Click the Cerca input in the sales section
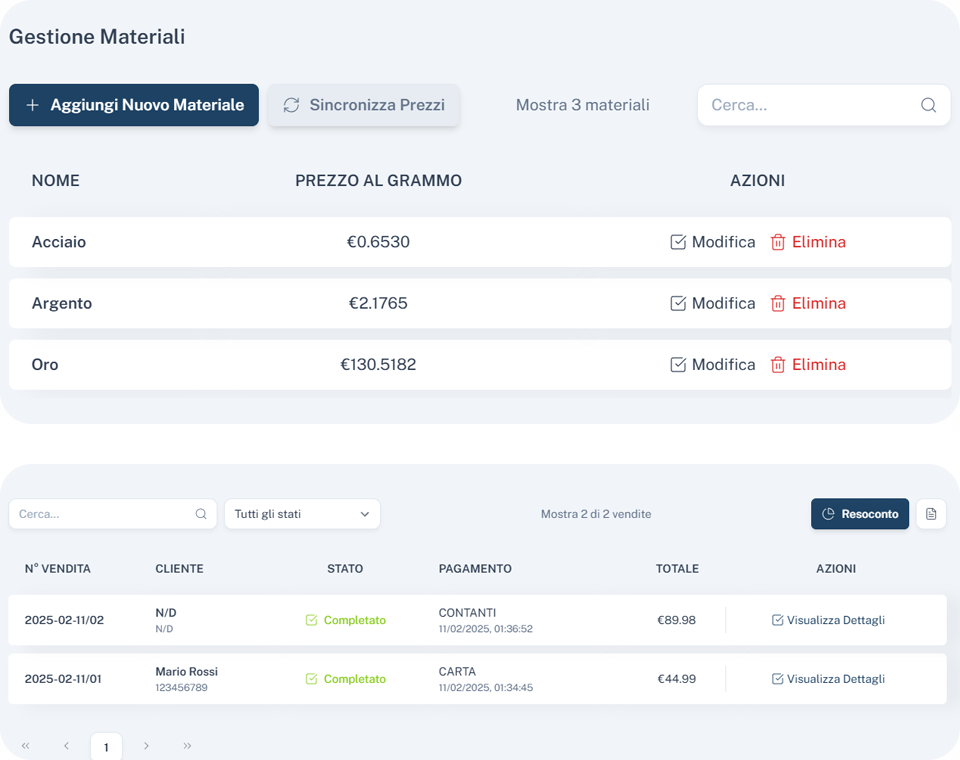Viewport: 960px width, 760px height. tap(100, 513)
